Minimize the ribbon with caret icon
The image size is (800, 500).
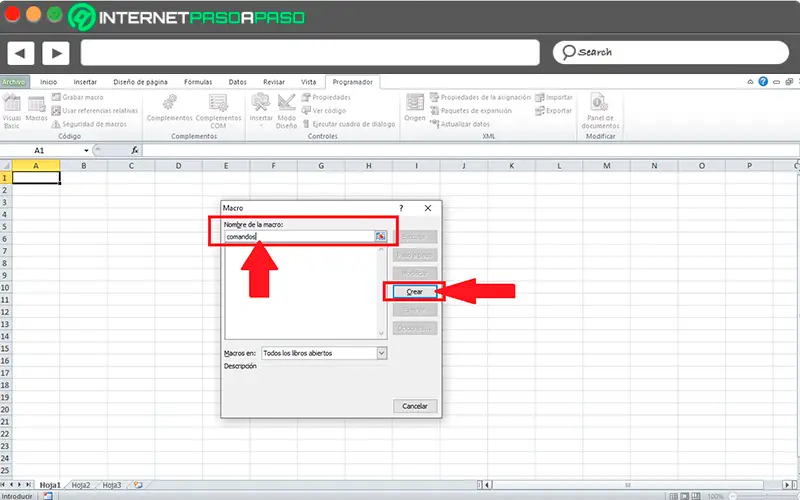[x=751, y=82]
